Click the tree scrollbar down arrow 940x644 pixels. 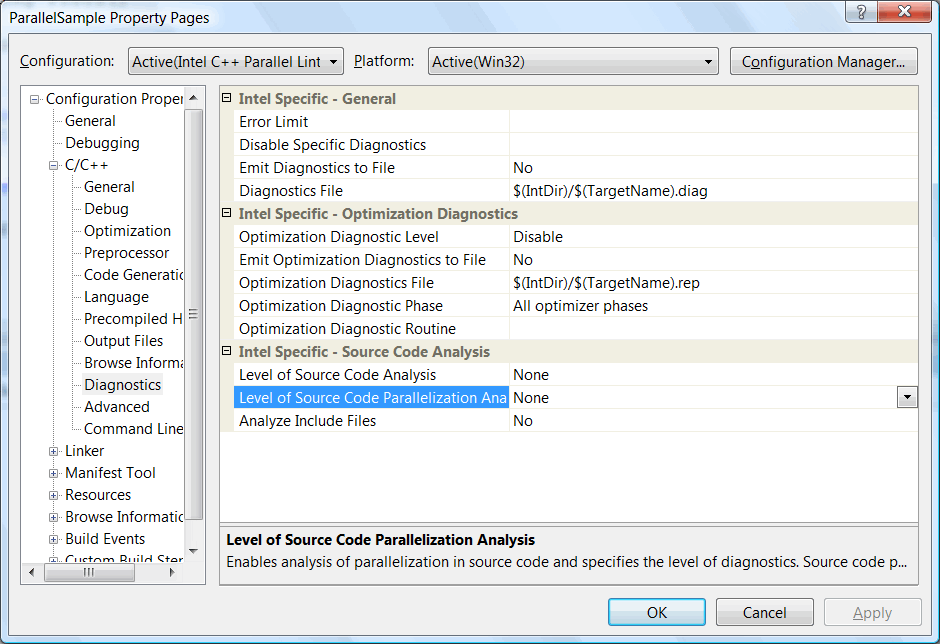[x=193, y=551]
